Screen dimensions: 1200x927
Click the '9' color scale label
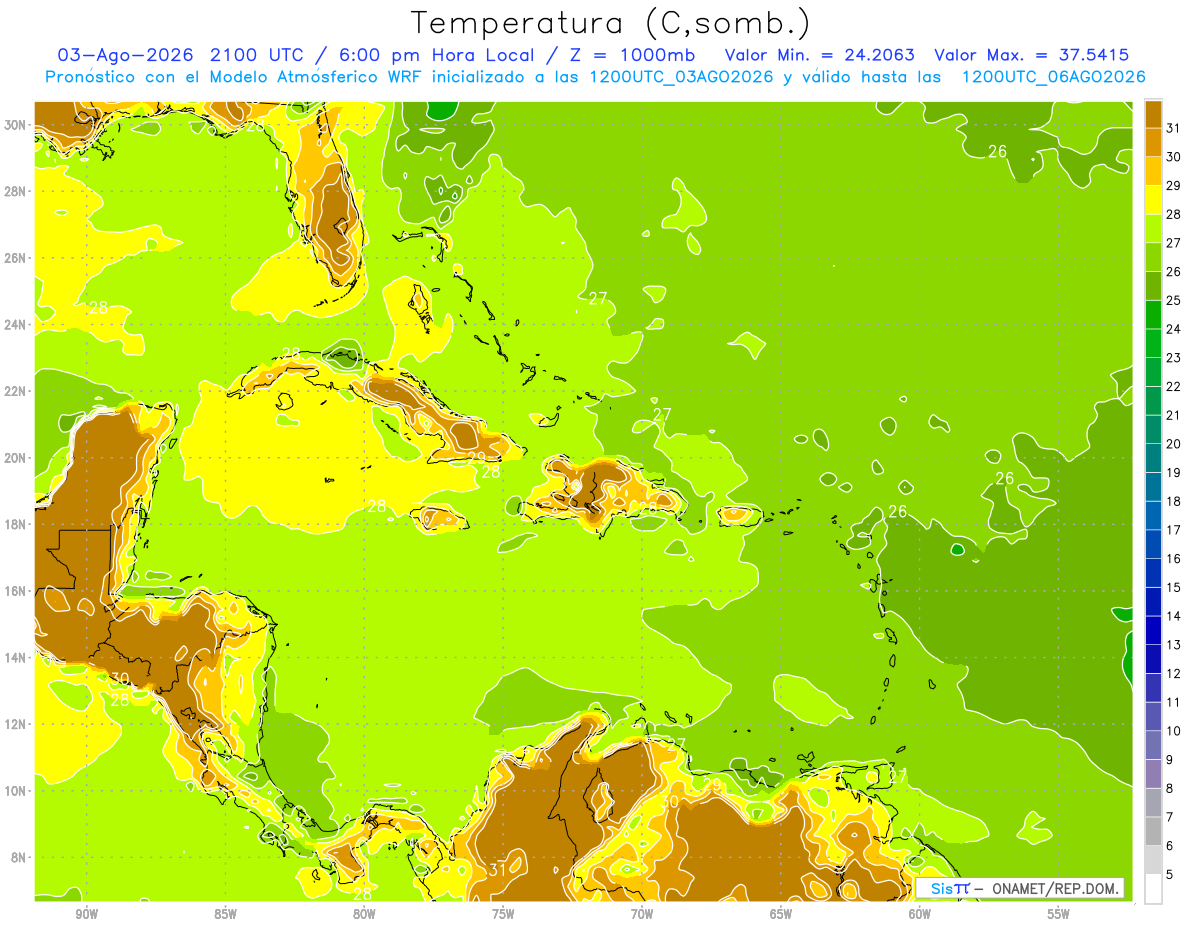click(1170, 760)
